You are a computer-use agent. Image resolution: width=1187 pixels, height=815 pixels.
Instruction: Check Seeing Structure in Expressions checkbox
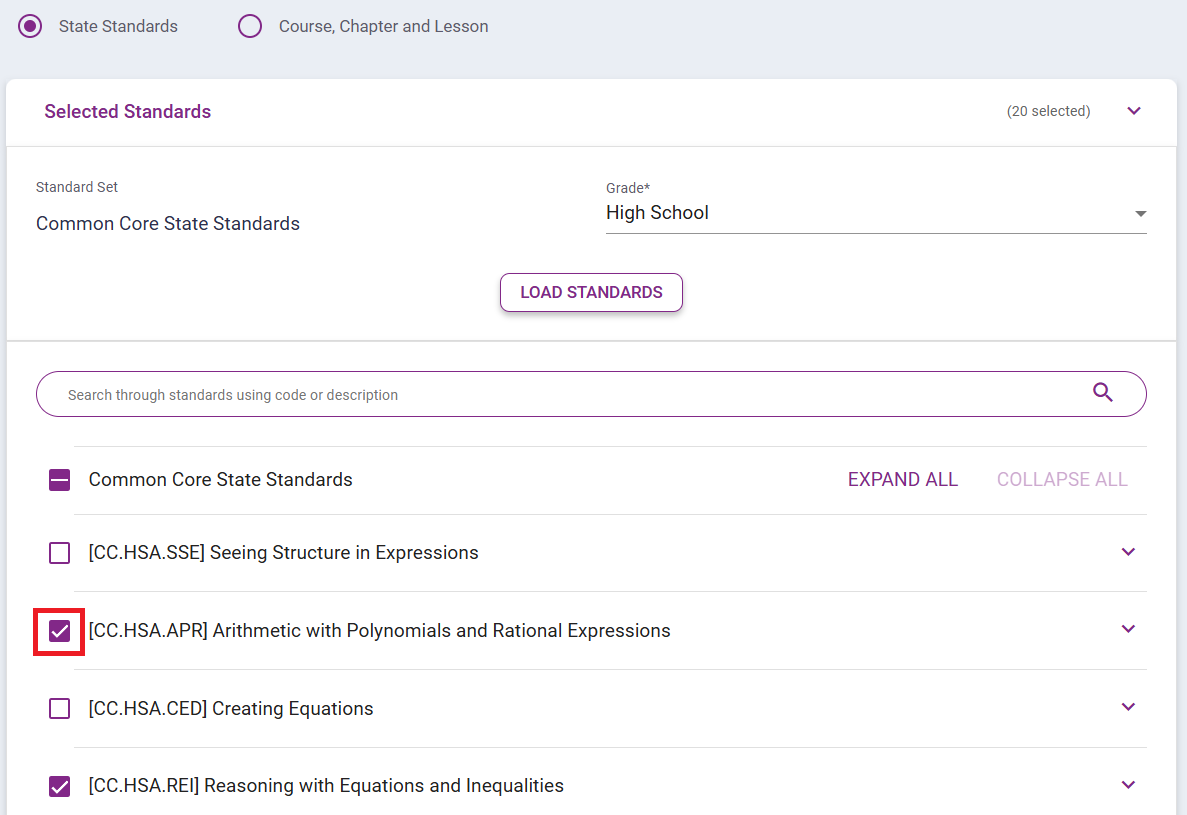point(60,553)
